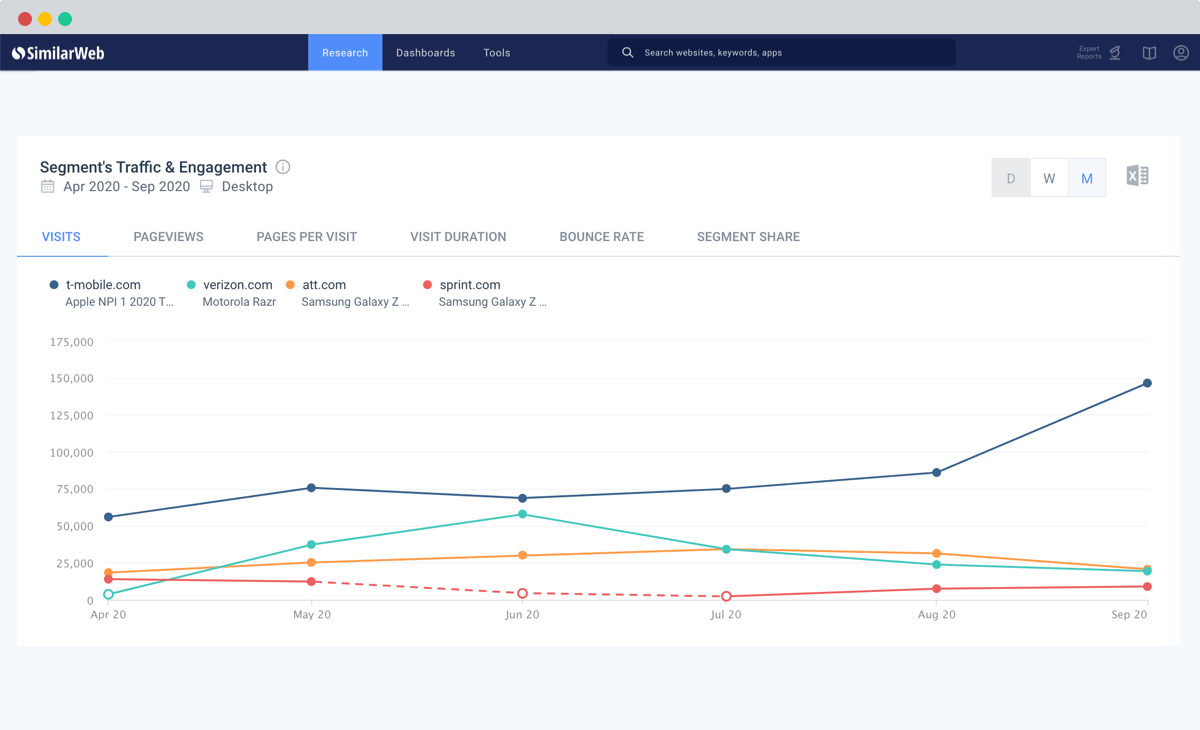Viewport: 1200px width, 730px height.
Task: Open the Research tab
Action: pos(345,53)
